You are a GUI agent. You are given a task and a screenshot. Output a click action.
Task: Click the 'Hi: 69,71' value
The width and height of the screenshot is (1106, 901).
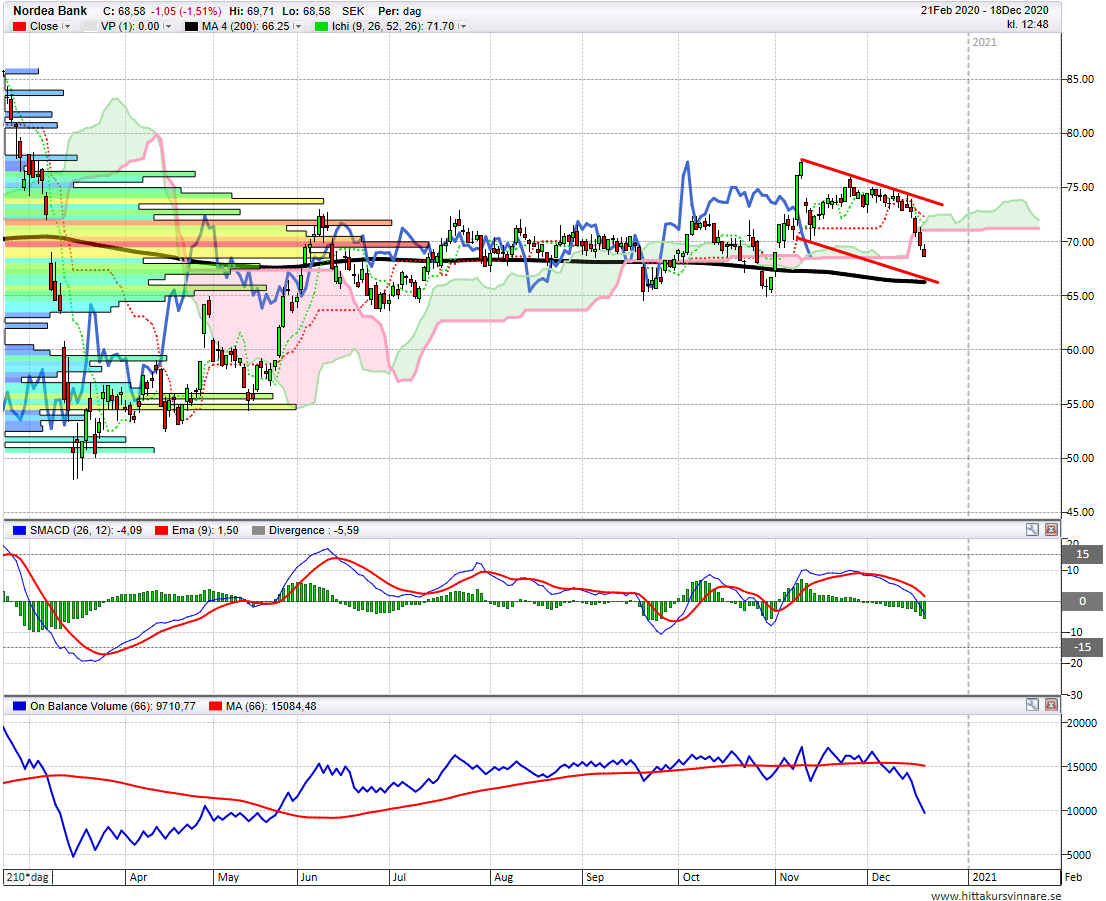(x=252, y=11)
